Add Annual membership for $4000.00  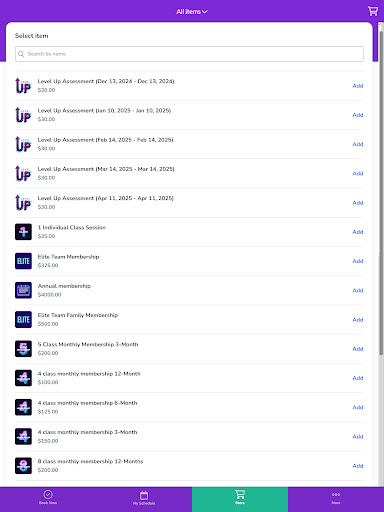358,290
